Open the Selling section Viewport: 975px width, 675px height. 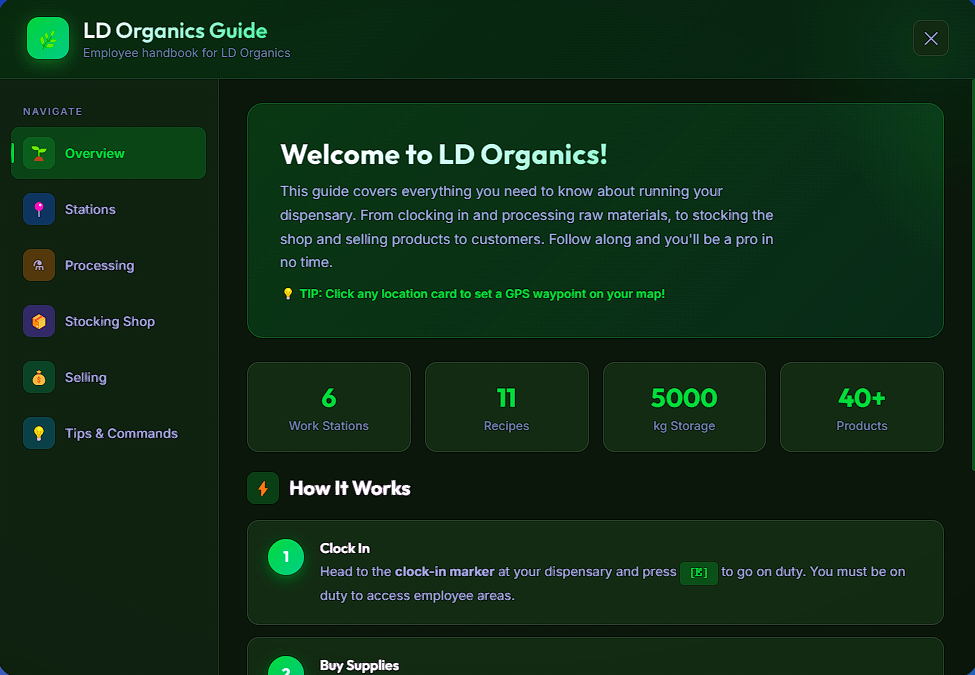click(x=108, y=377)
